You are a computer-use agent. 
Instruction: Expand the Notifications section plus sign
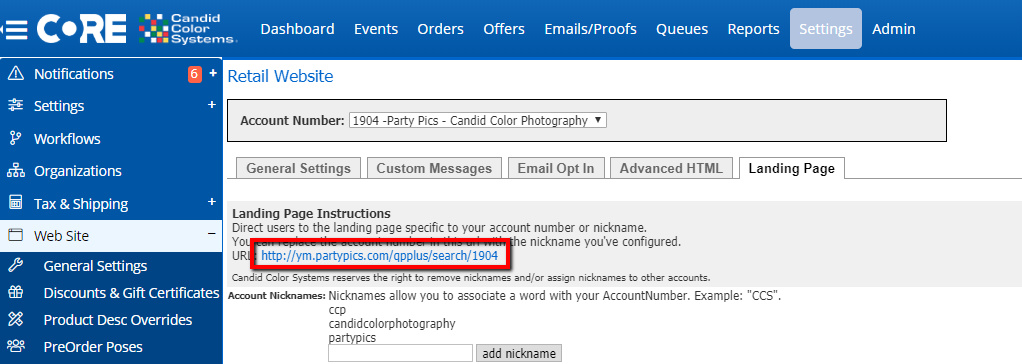[212, 74]
